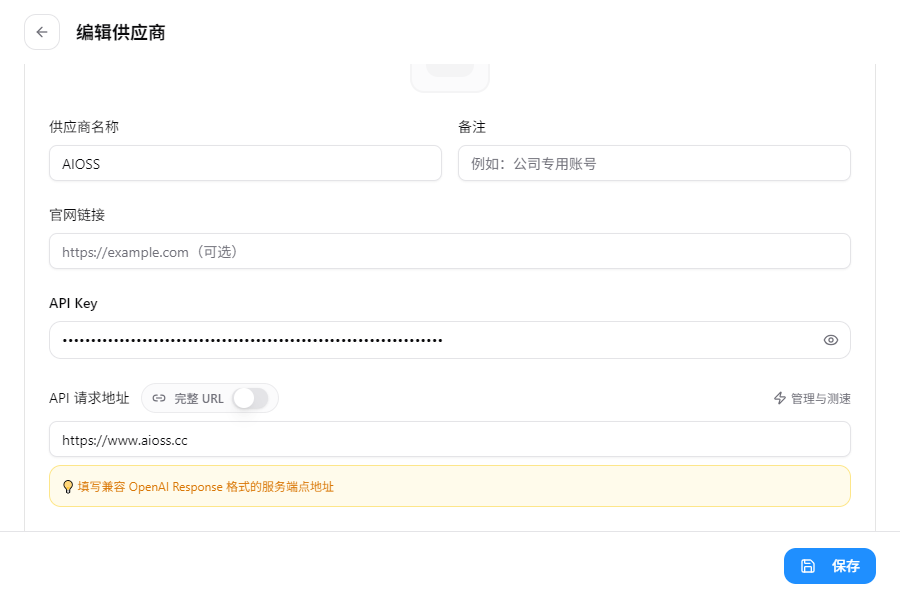Click the 备注 input field

654,164
